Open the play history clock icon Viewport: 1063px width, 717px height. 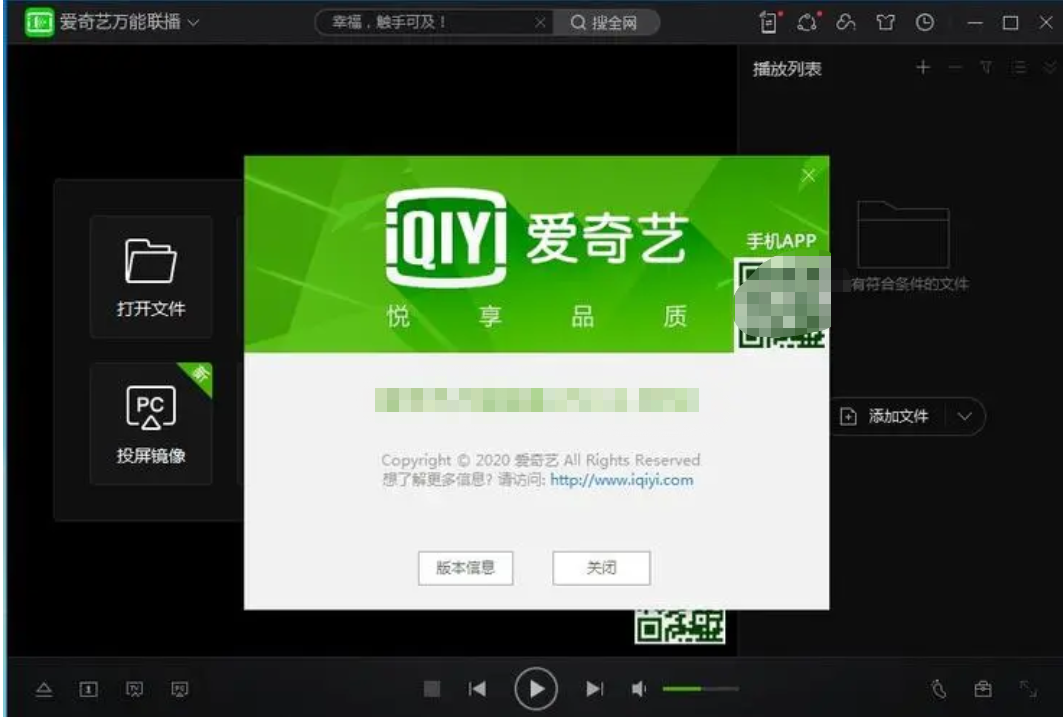925,22
